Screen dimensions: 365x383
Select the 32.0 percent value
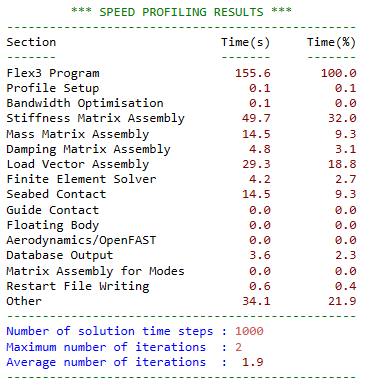342,118
